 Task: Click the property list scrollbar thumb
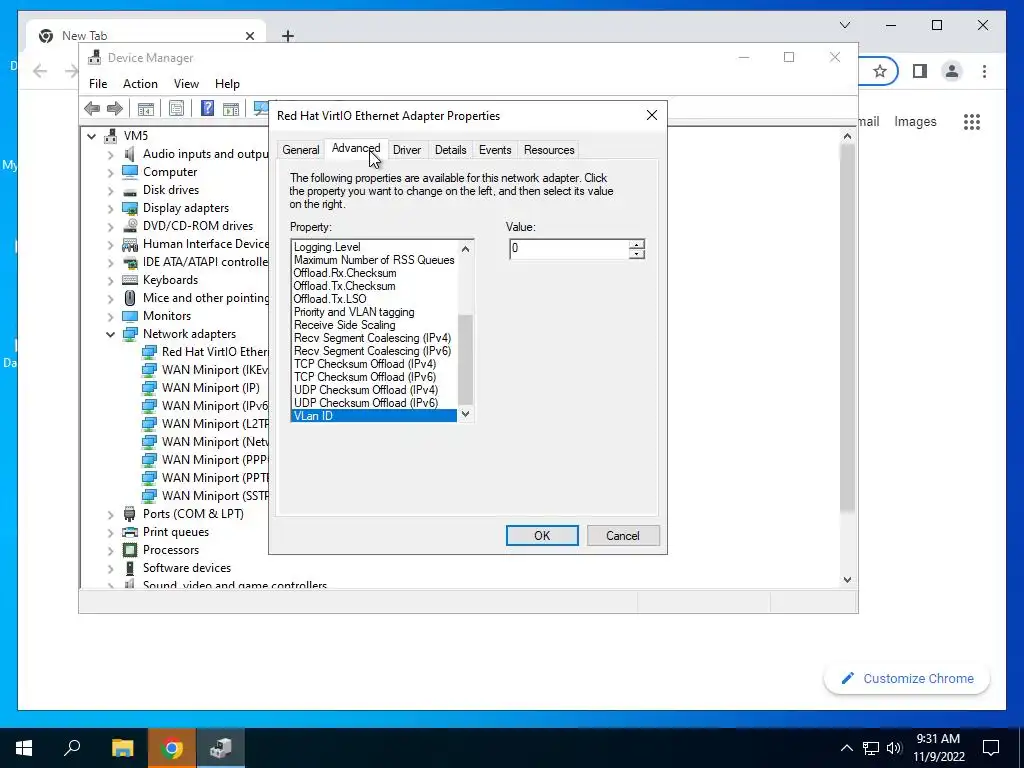[466, 359]
